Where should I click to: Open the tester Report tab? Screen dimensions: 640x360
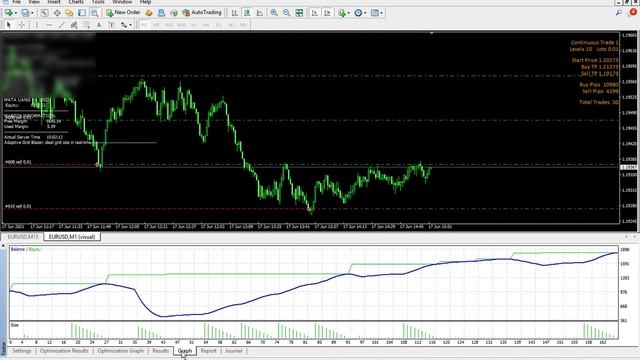[x=209, y=351]
